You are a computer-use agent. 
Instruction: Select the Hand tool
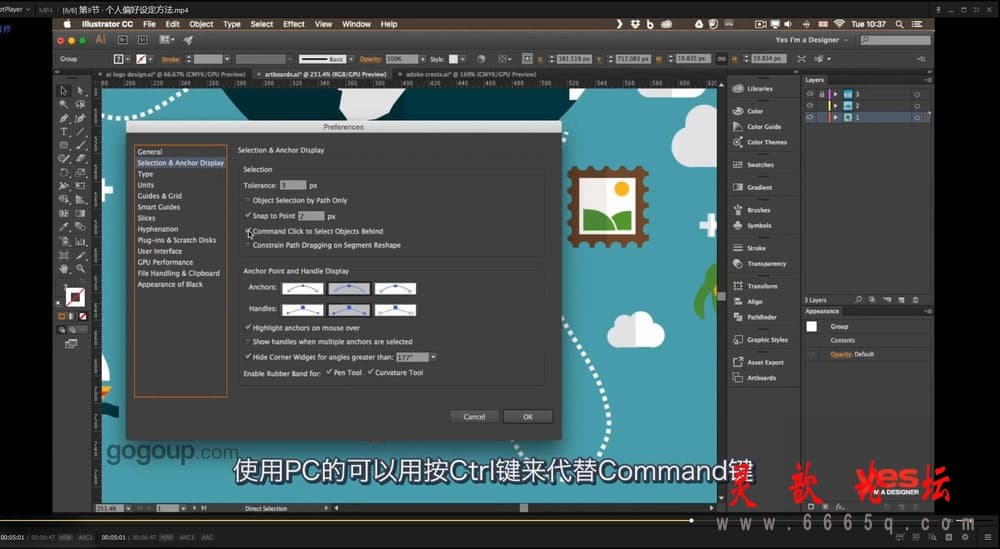click(64, 268)
